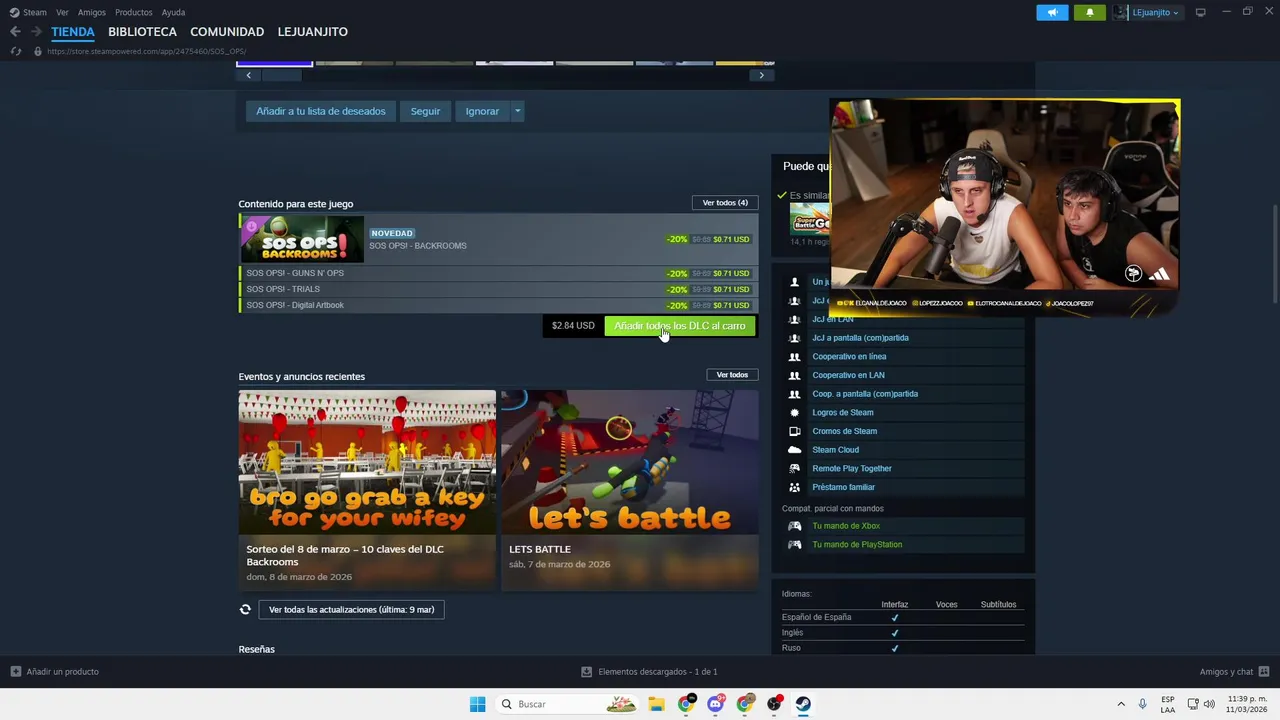Click the Cooperativo en línea players icon
1280x720 pixels.
pyautogui.click(x=795, y=356)
